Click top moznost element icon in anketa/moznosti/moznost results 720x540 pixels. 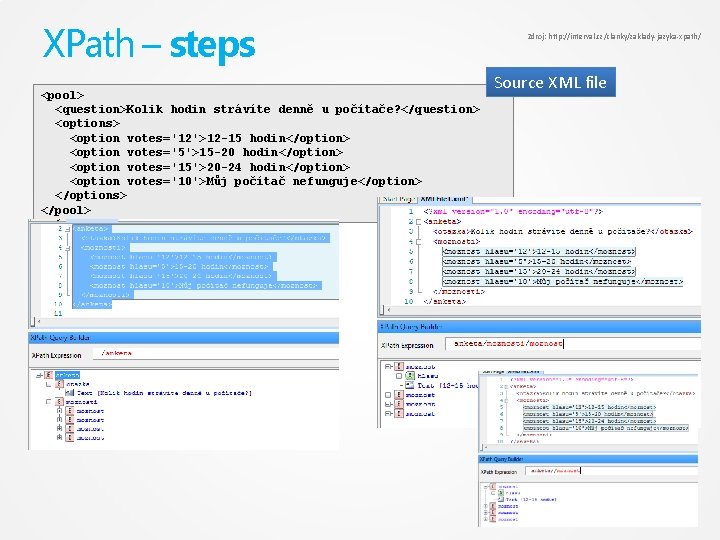click(x=399, y=366)
